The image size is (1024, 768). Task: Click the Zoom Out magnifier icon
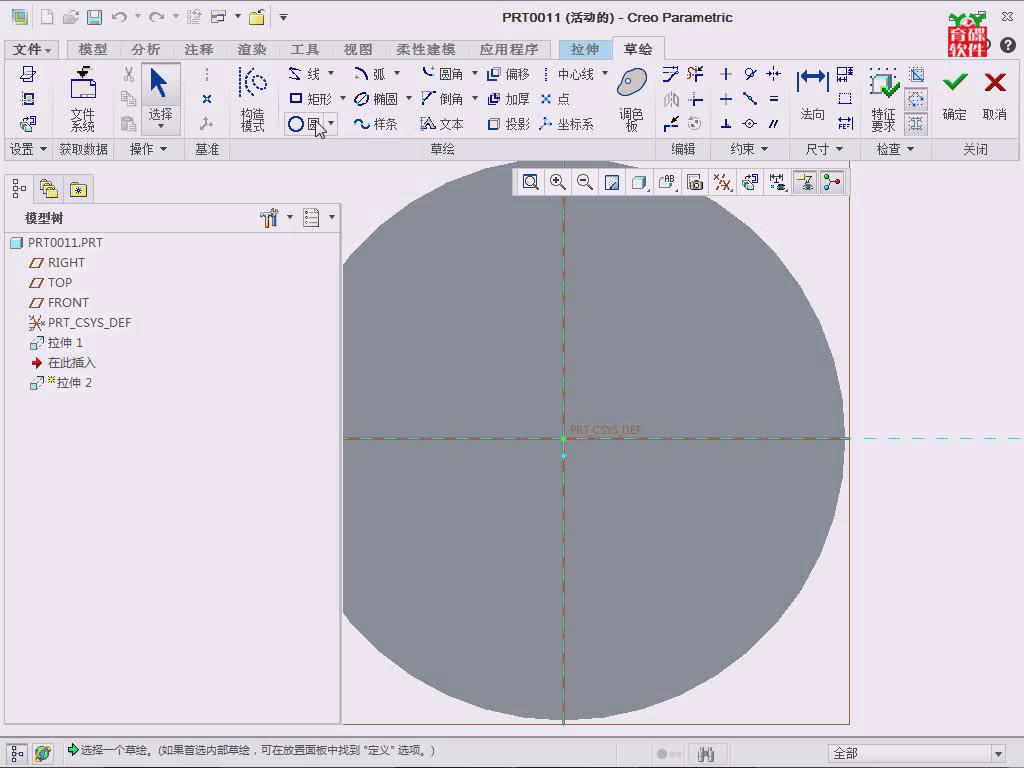(585, 182)
